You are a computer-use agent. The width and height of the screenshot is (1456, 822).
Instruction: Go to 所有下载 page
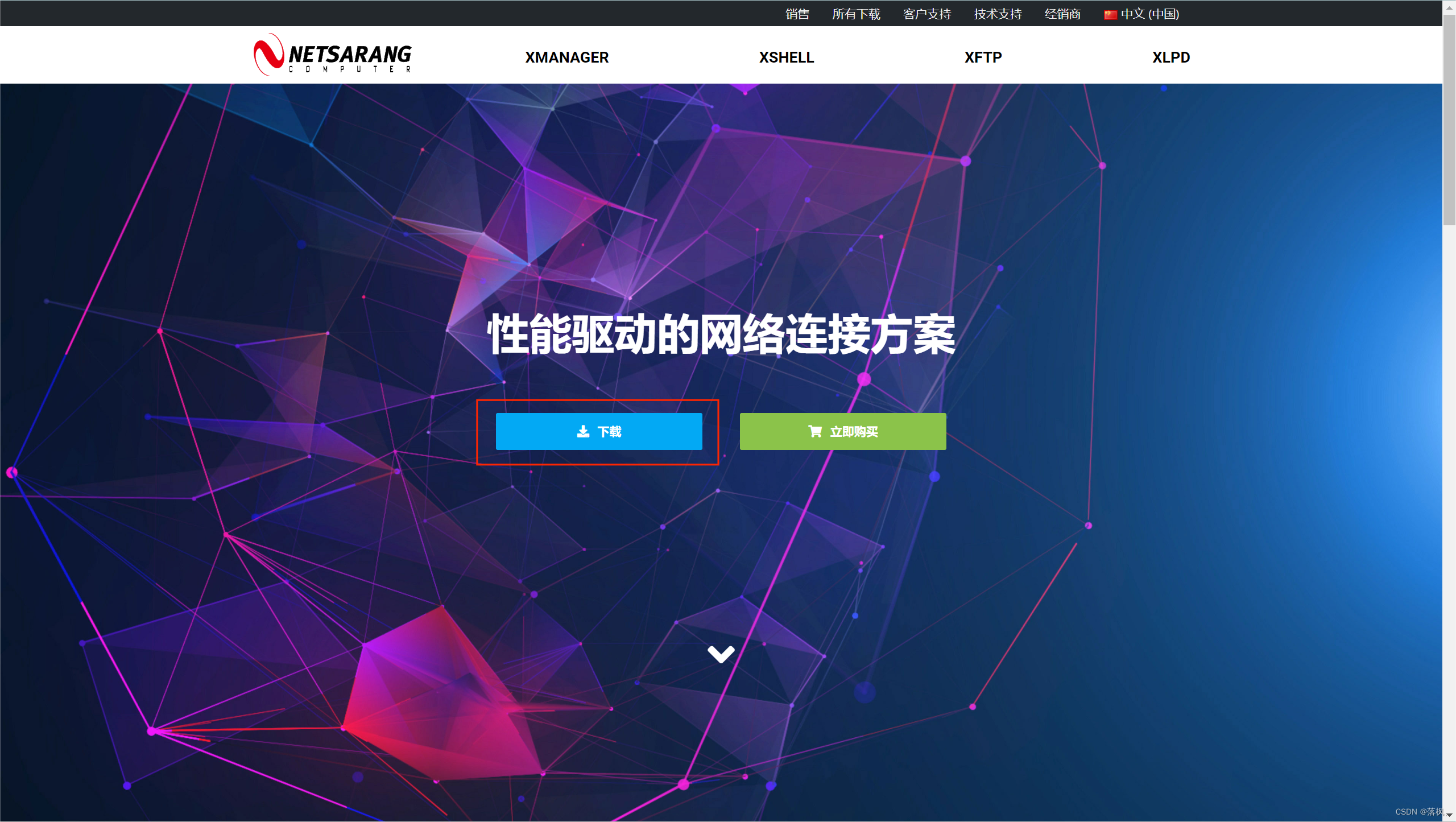pyautogui.click(x=856, y=14)
